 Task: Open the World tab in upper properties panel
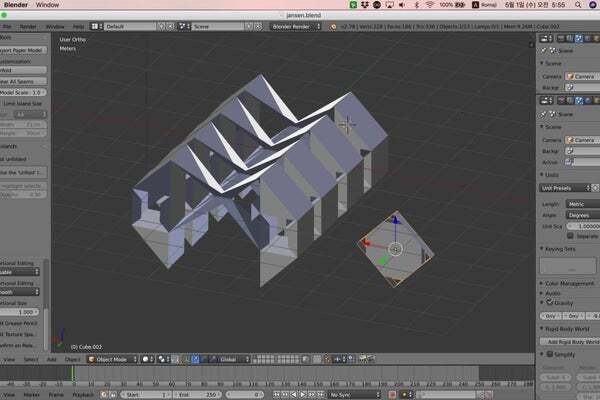587,38
